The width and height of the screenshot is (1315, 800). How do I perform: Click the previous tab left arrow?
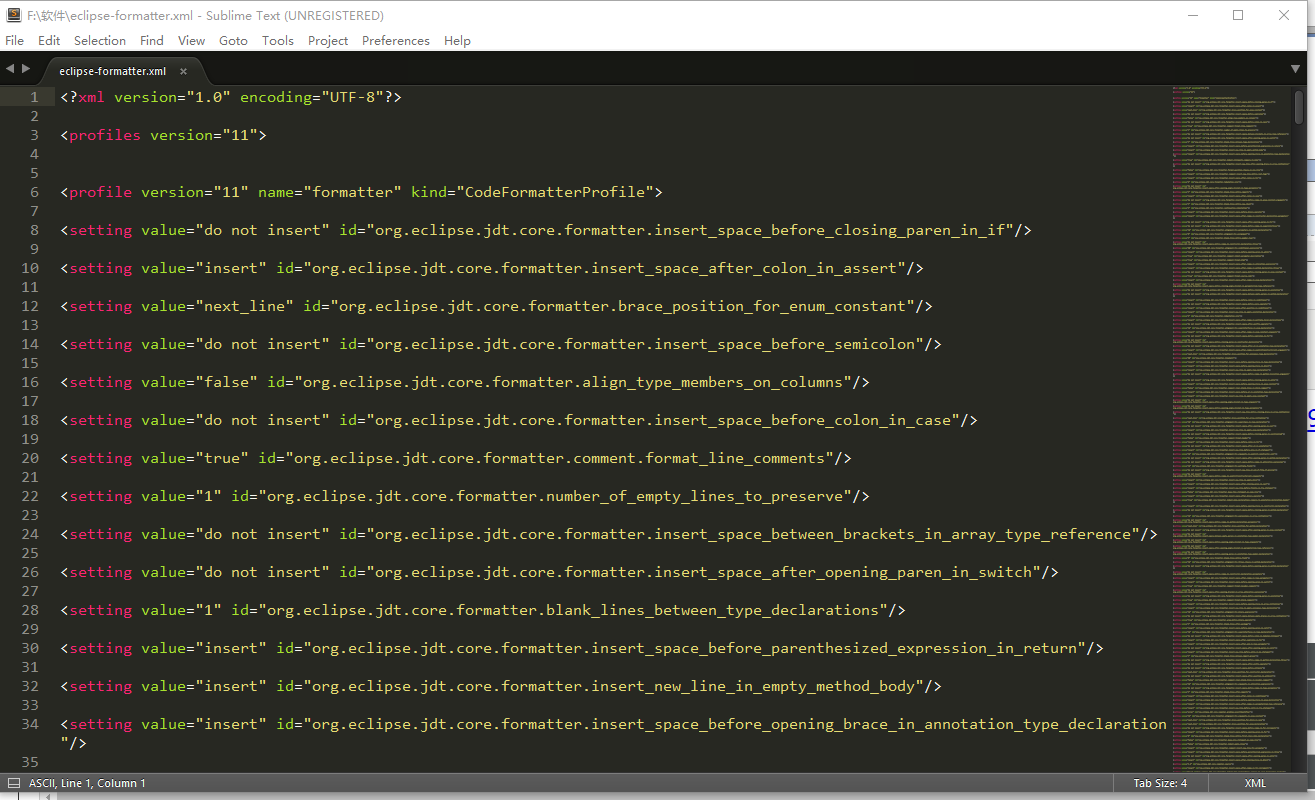pyautogui.click(x=10, y=69)
